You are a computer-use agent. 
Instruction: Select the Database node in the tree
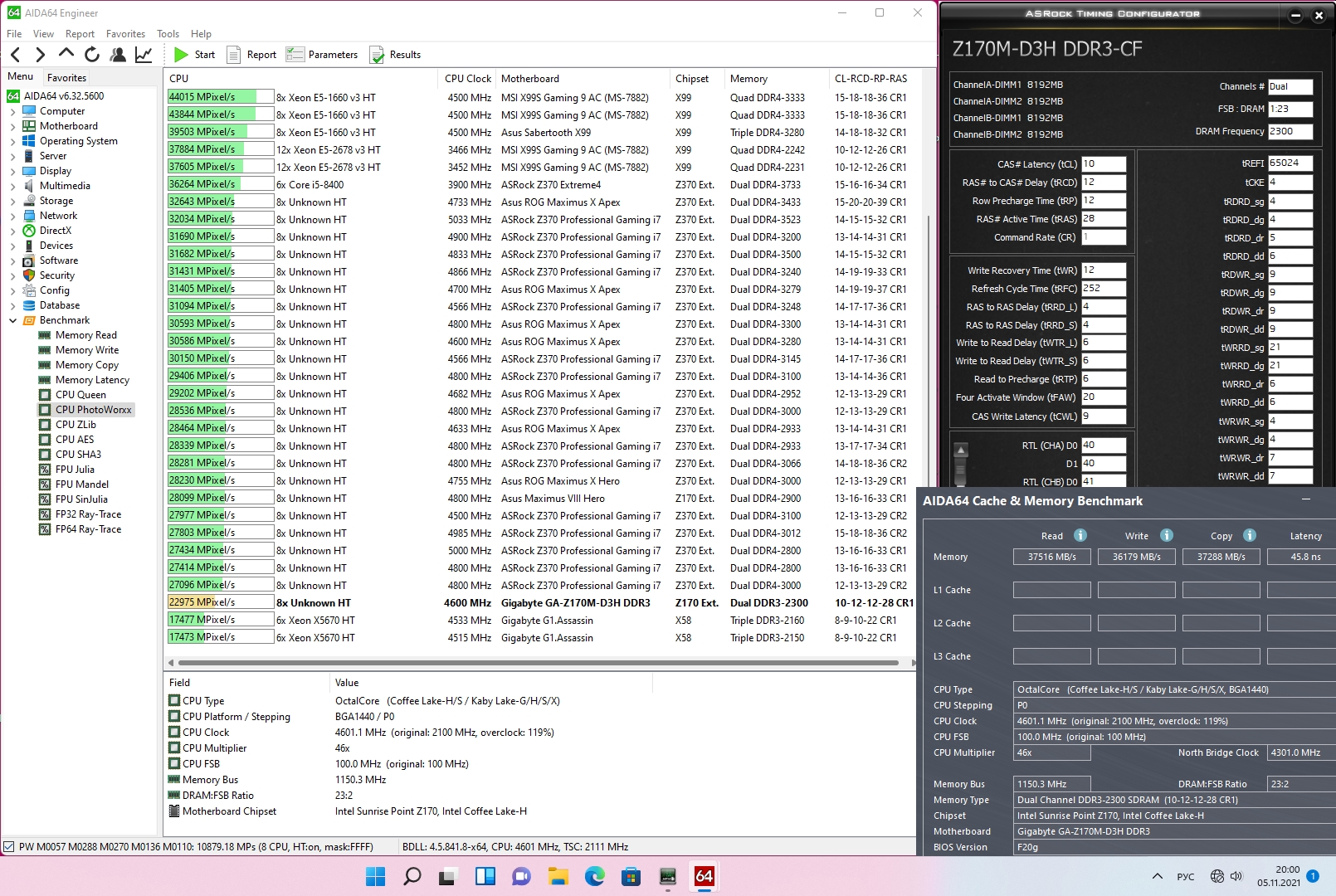[60, 305]
